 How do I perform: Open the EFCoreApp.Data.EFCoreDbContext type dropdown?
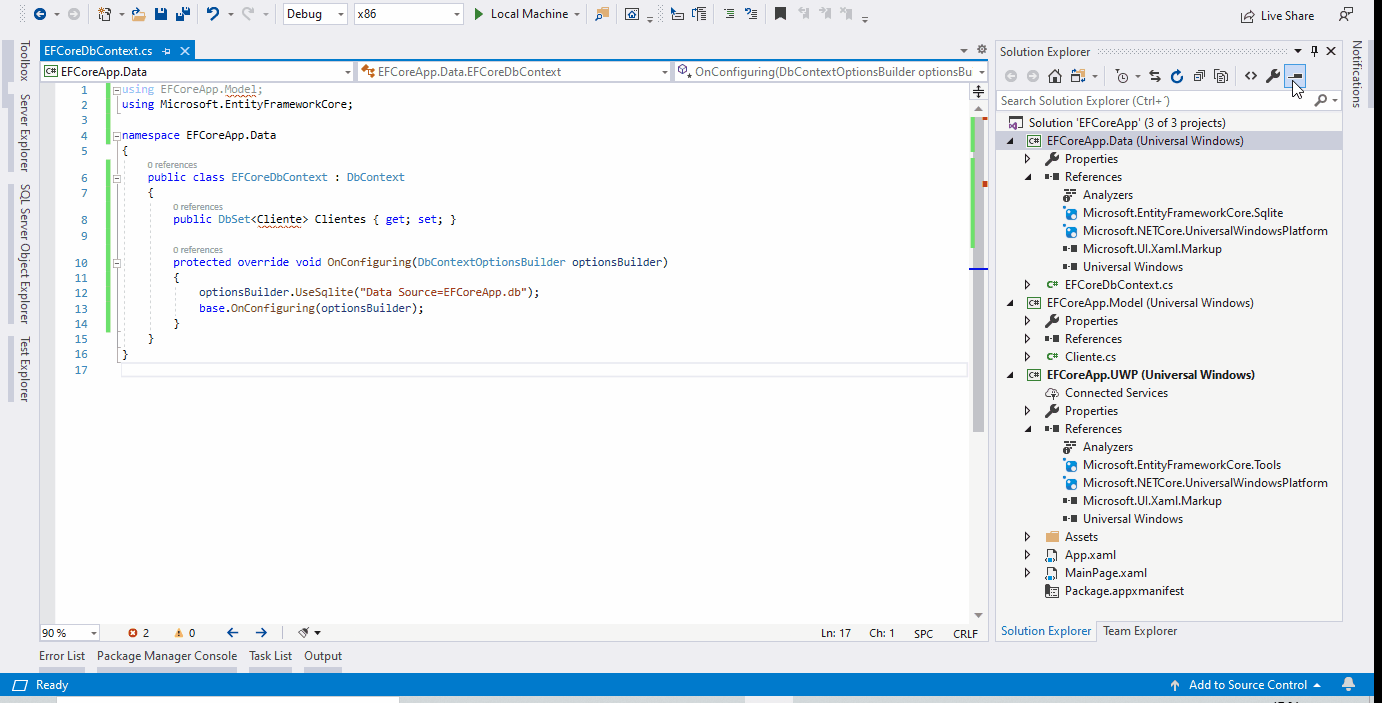[516, 72]
